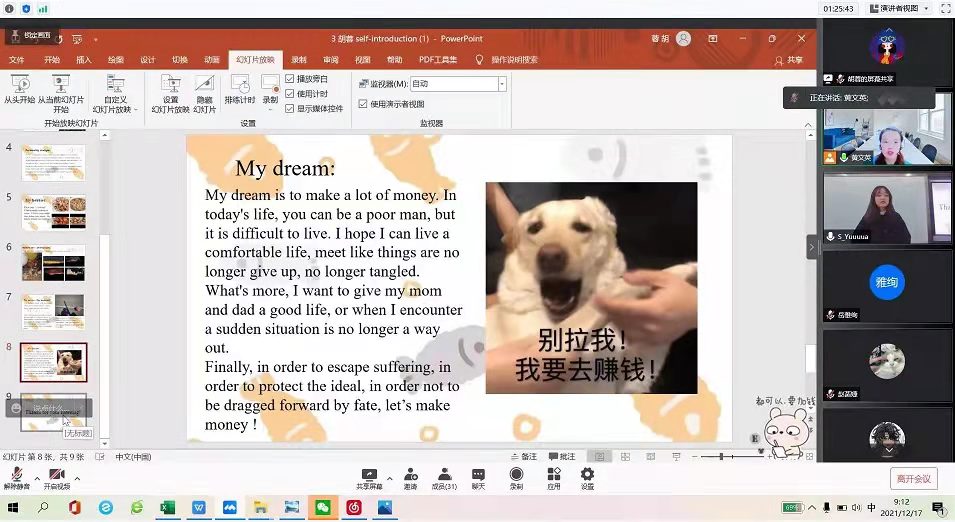The height and width of the screenshot is (522, 955).
Task: Toggle the 使用计时 checkbox
Action: coord(290,93)
